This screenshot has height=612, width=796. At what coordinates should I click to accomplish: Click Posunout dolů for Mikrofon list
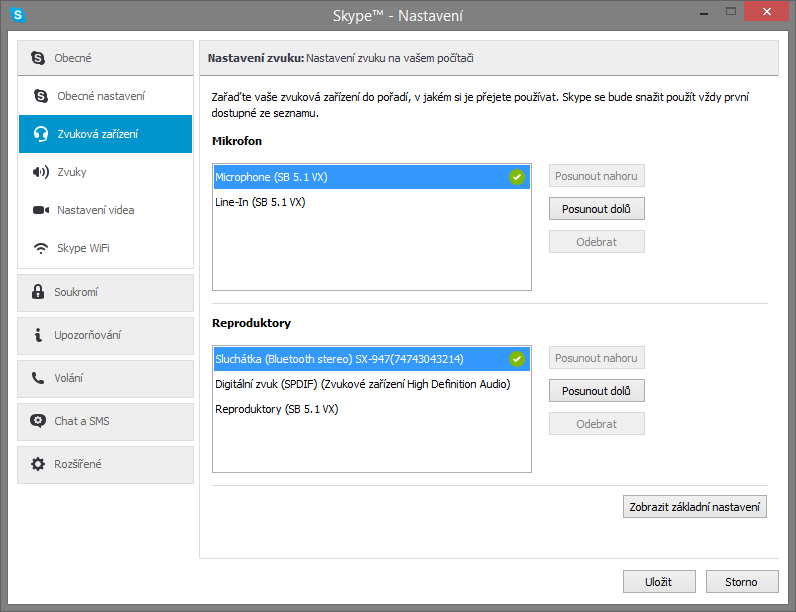tap(596, 209)
